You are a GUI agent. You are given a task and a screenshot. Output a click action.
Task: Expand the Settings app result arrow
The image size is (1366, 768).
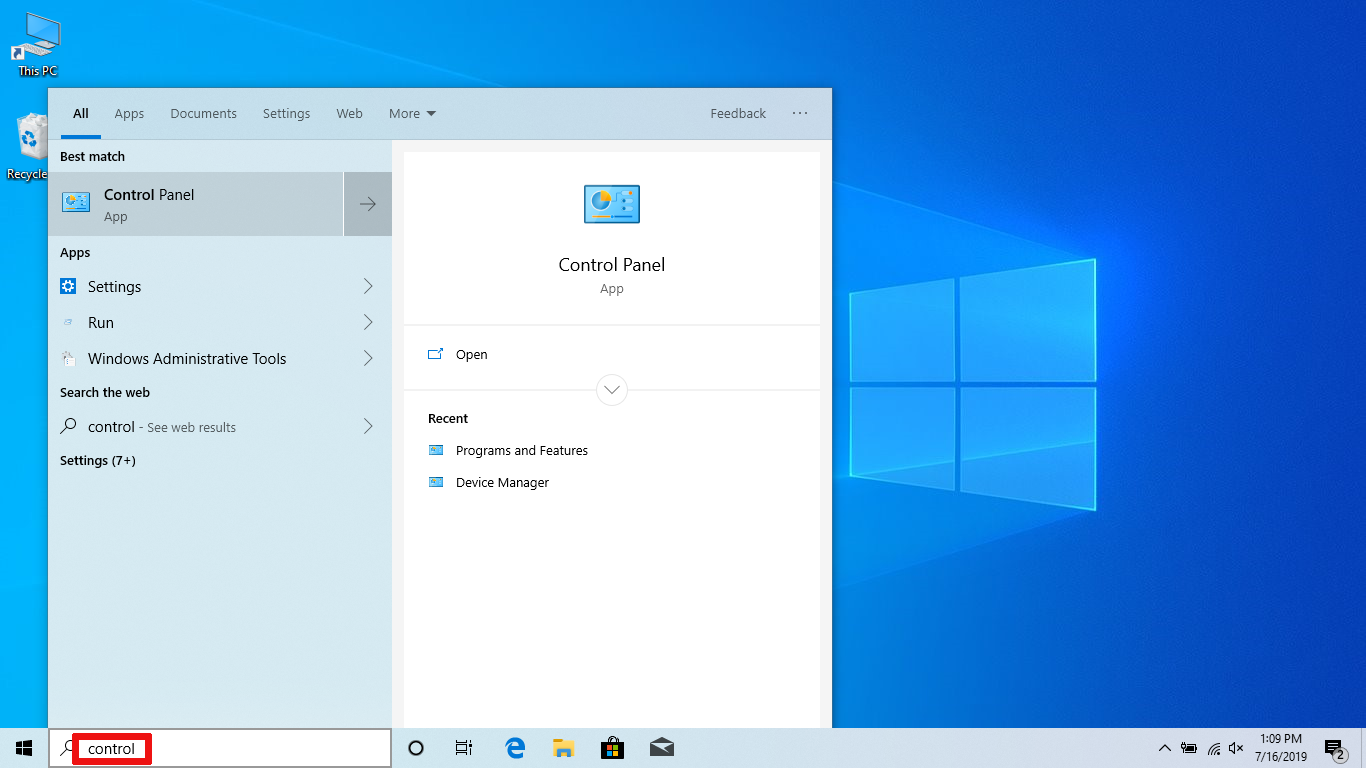pyautogui.click(x=368, y=287)
